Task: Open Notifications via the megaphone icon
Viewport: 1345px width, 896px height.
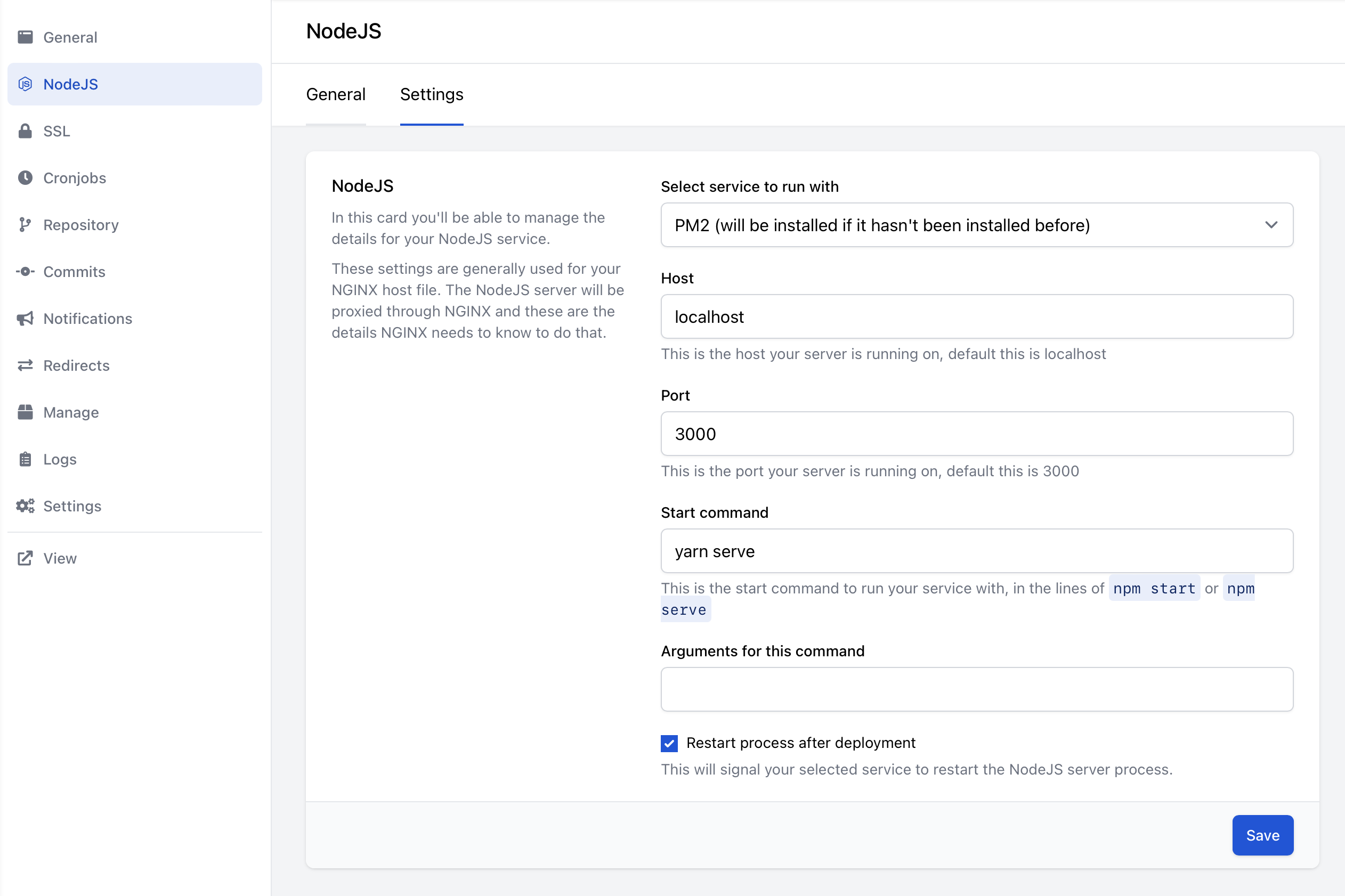Action: tap(25, 318)
